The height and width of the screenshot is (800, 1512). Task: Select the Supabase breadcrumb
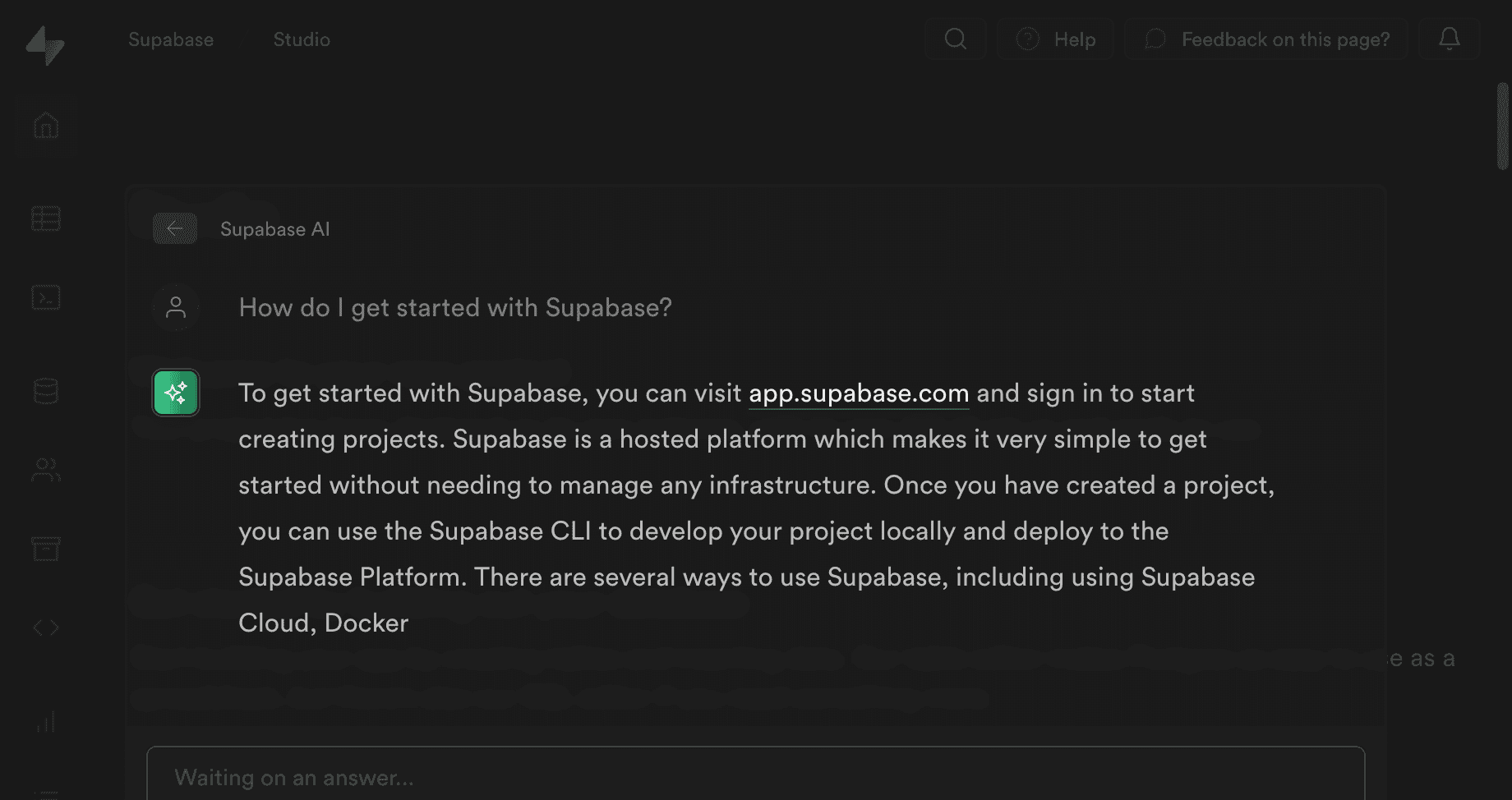[171, 39]
